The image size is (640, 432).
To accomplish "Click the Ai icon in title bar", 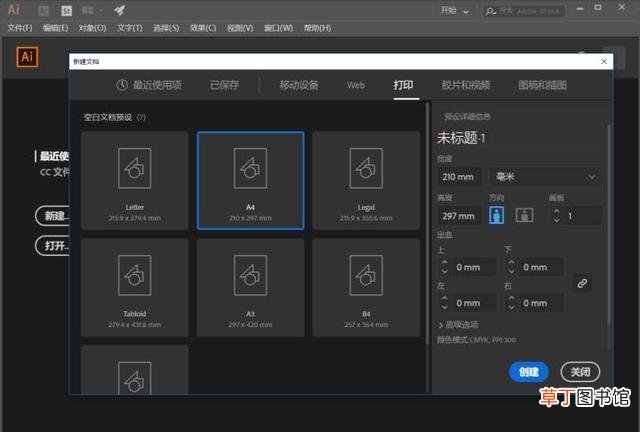I will coord(13,10).
